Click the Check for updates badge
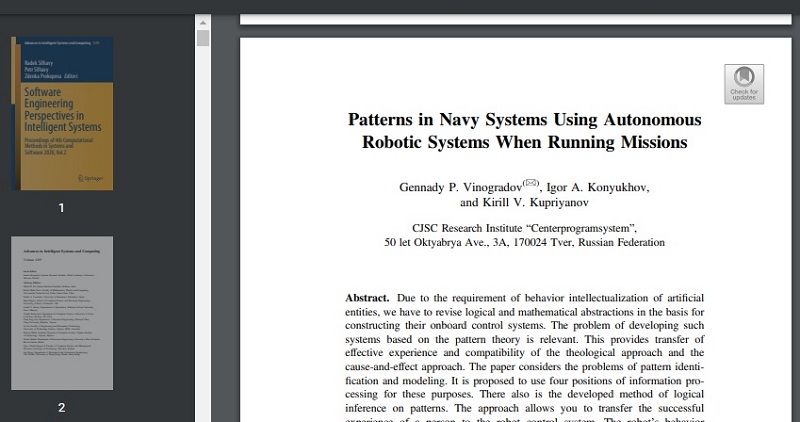The height and width of the screenshot is (422, 800). coord(744,84)
